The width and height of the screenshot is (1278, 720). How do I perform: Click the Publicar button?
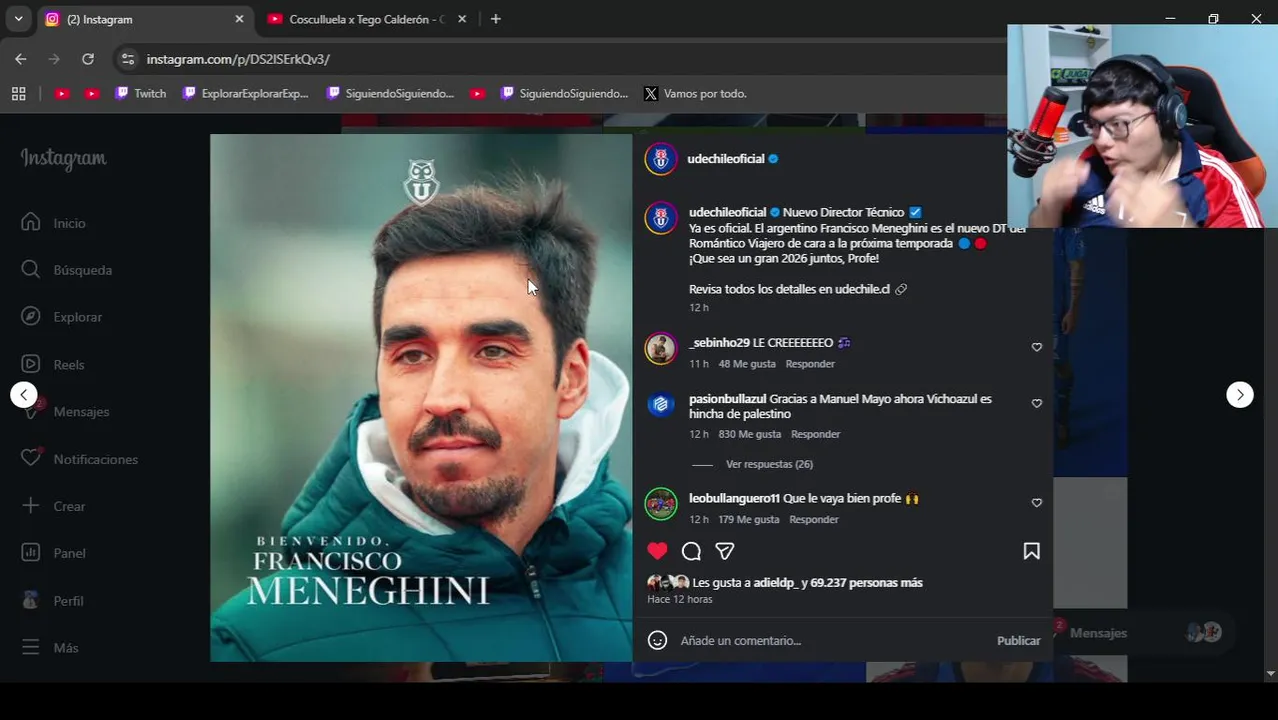tap(1018, 640)
